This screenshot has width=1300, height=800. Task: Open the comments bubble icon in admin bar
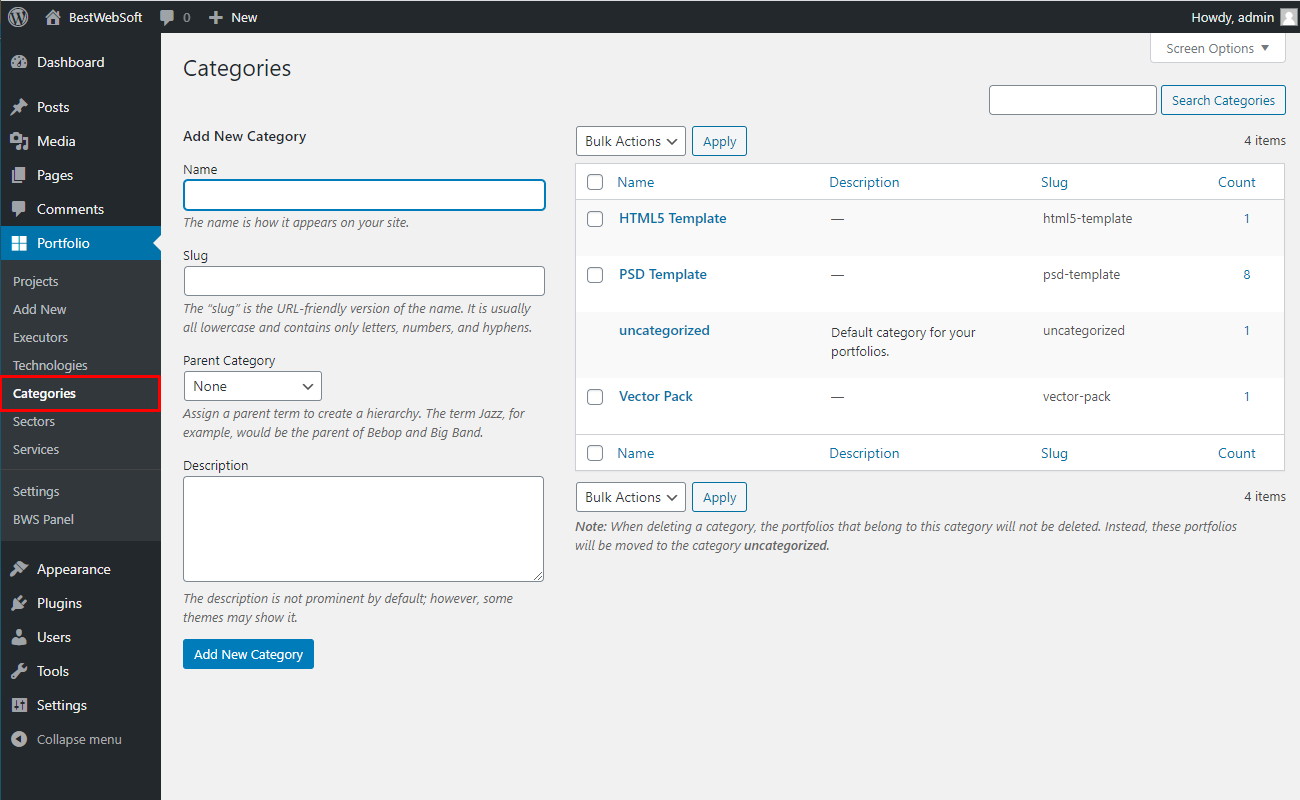pos(167,17)
